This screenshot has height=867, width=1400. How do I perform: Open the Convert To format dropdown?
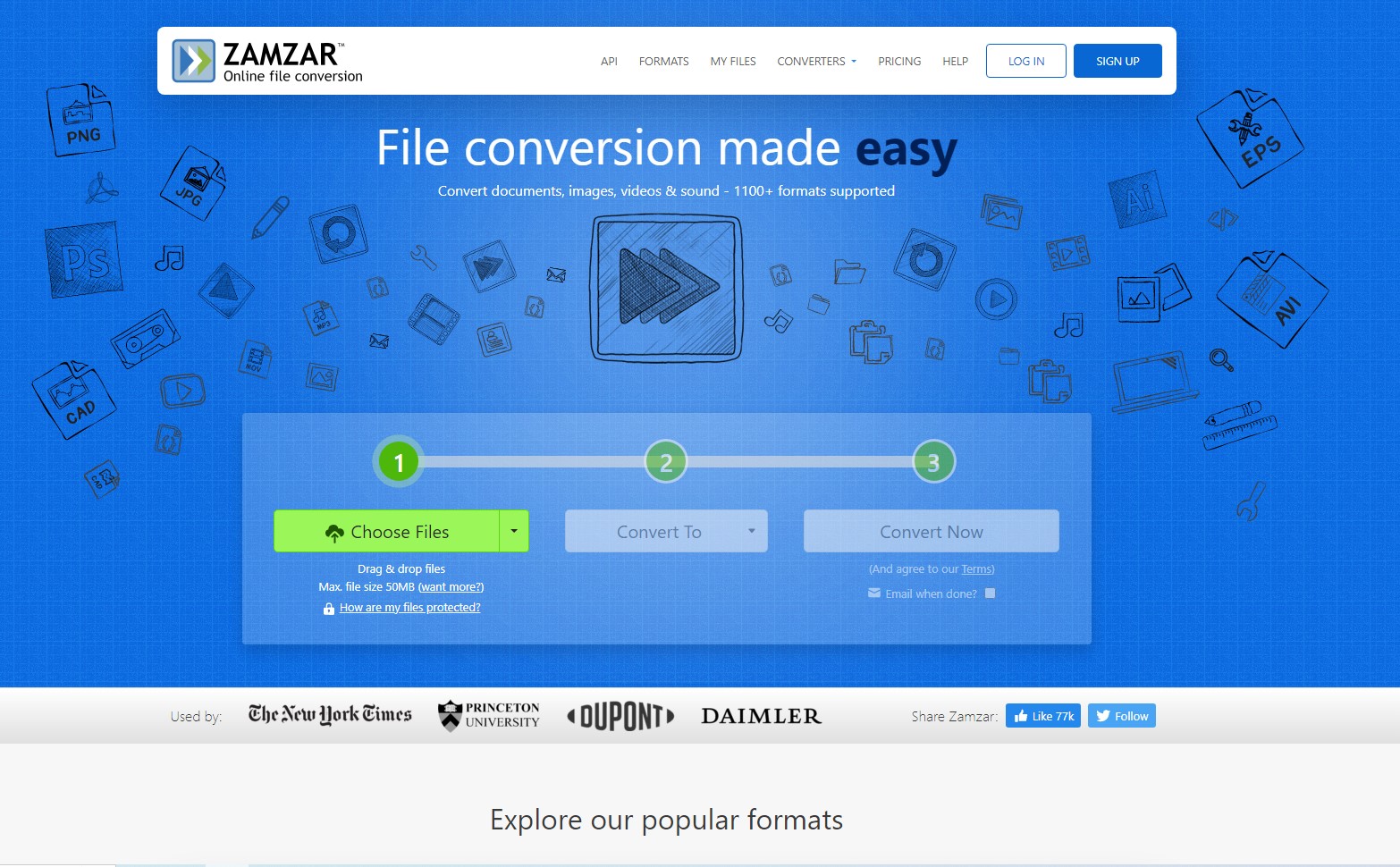click(x=666, y=531)
